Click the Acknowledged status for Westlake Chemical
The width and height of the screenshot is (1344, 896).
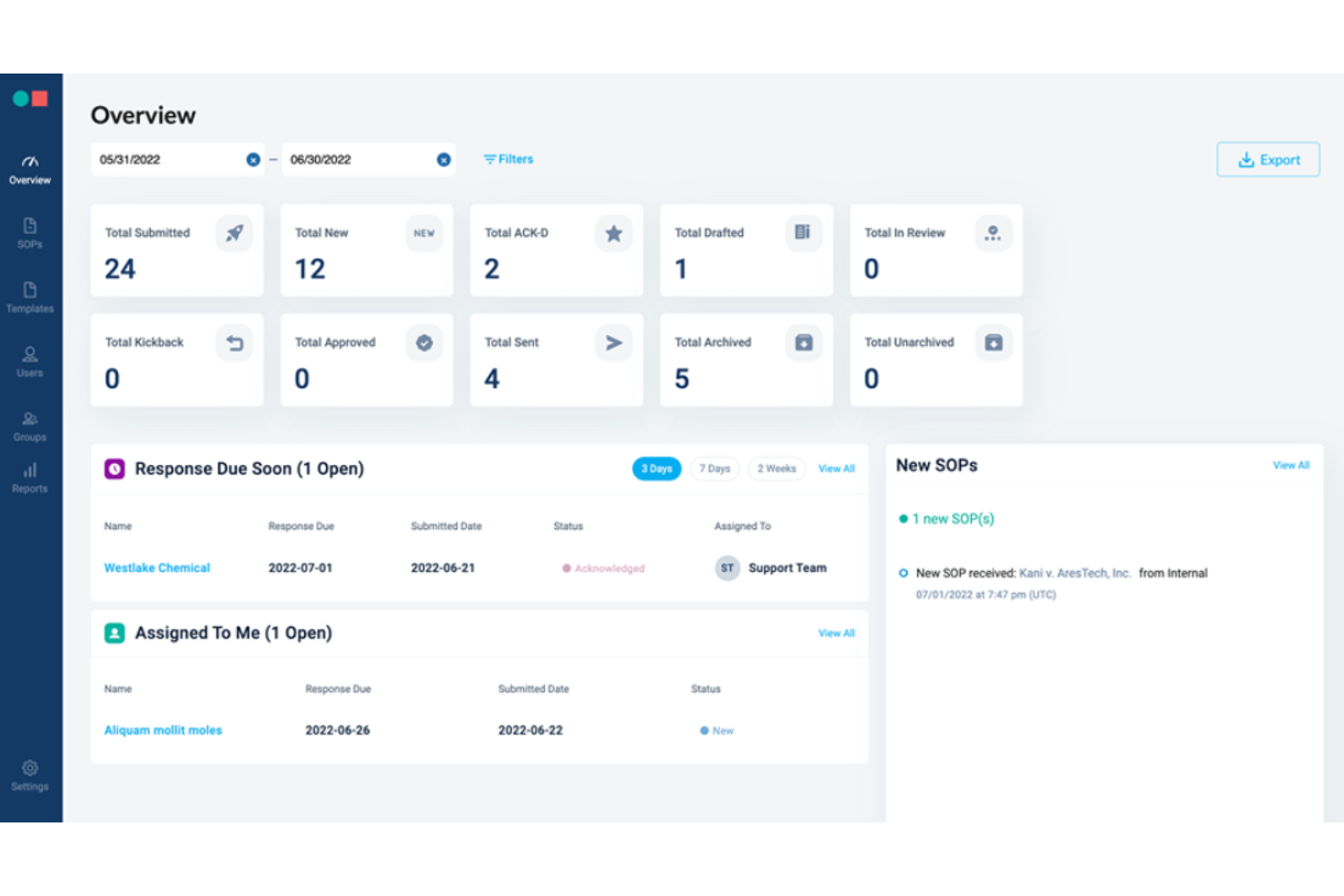[603, 568]
